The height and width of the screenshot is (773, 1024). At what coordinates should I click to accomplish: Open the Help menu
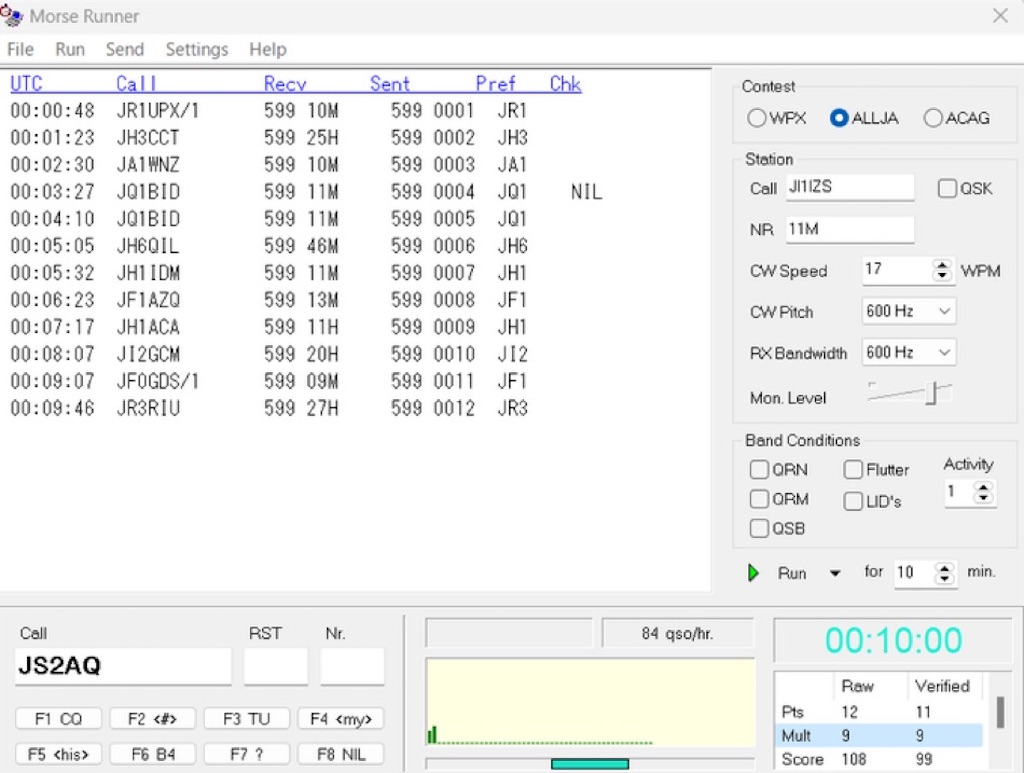(268, 50)
